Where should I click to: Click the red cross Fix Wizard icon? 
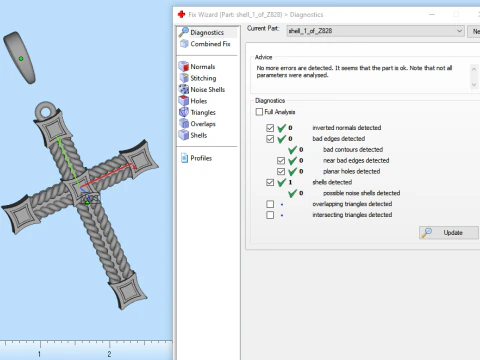coord(181,14)
